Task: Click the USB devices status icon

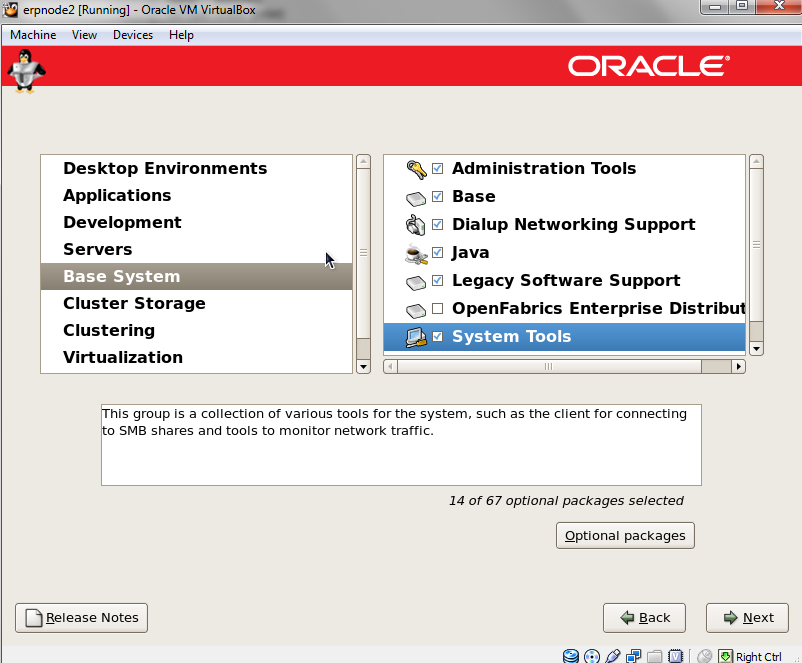Action: [x=613, y=656]
